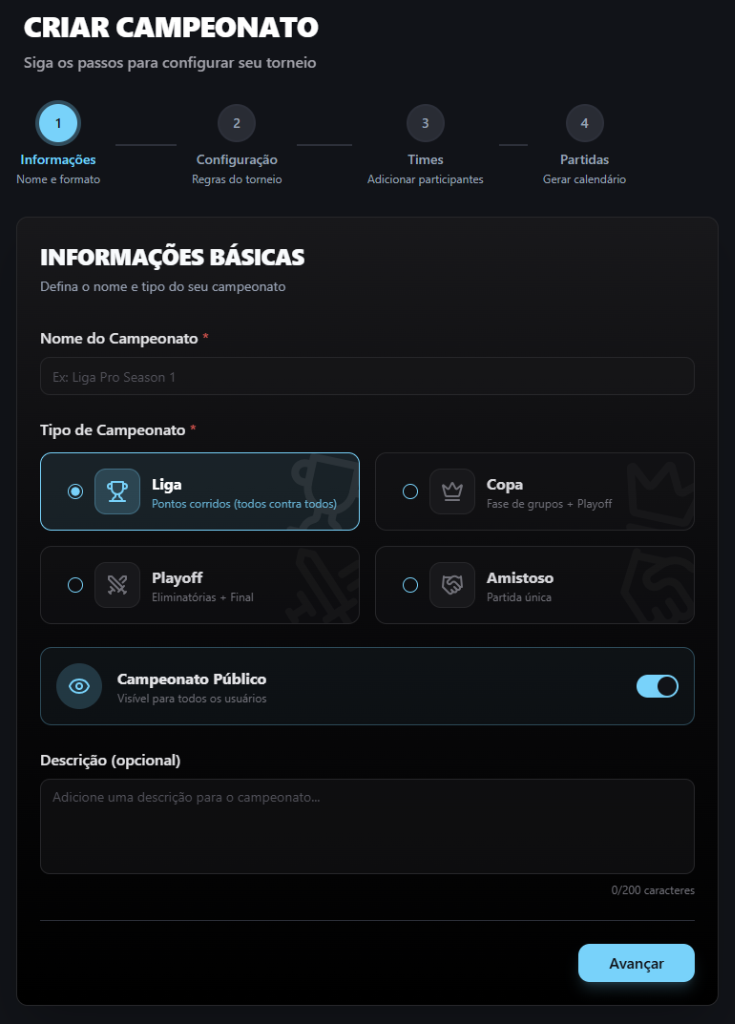Click into the Descrição text area
This screenshot has width=735, height=1024.
[x=367, y=826]
